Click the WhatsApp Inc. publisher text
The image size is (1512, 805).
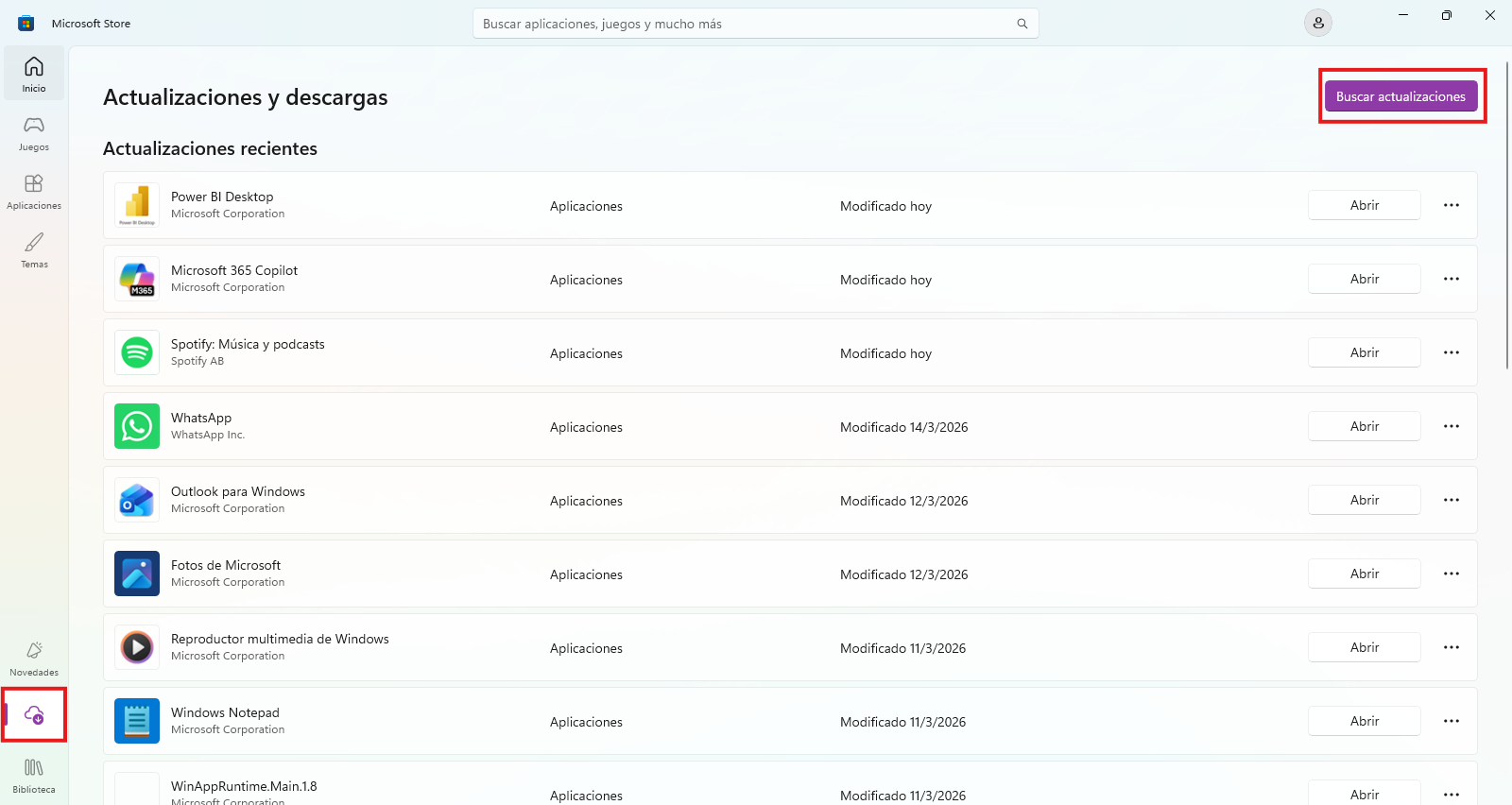(208, 435)
